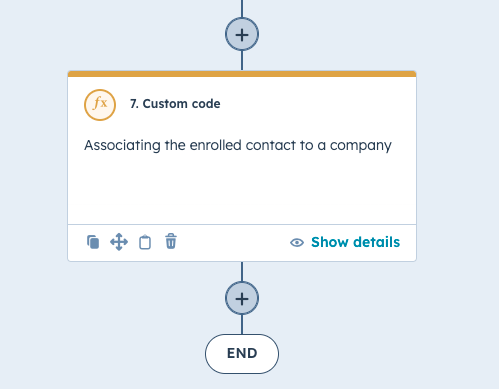Click the clipboard paste icon
This screenshot has width=499, height=389.
pyautogui.click(x=145, y=242)
